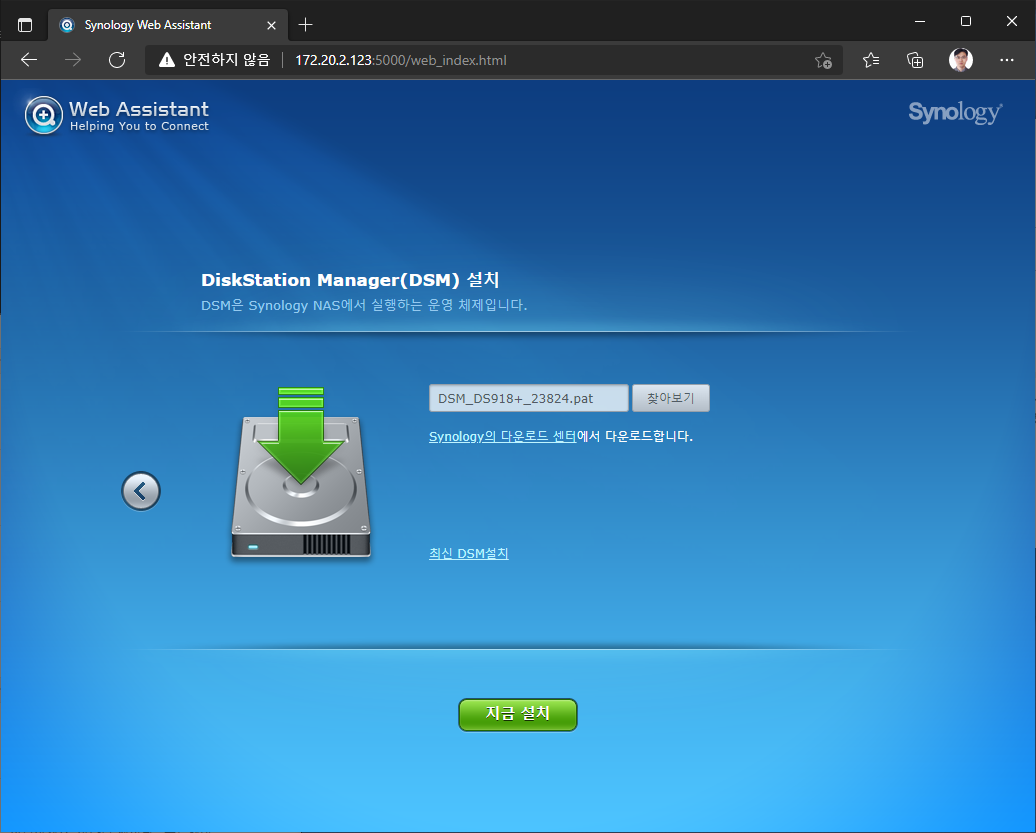Click the 찾아보기 browse button
The image size is (1036, 833).
click(671, 398)
